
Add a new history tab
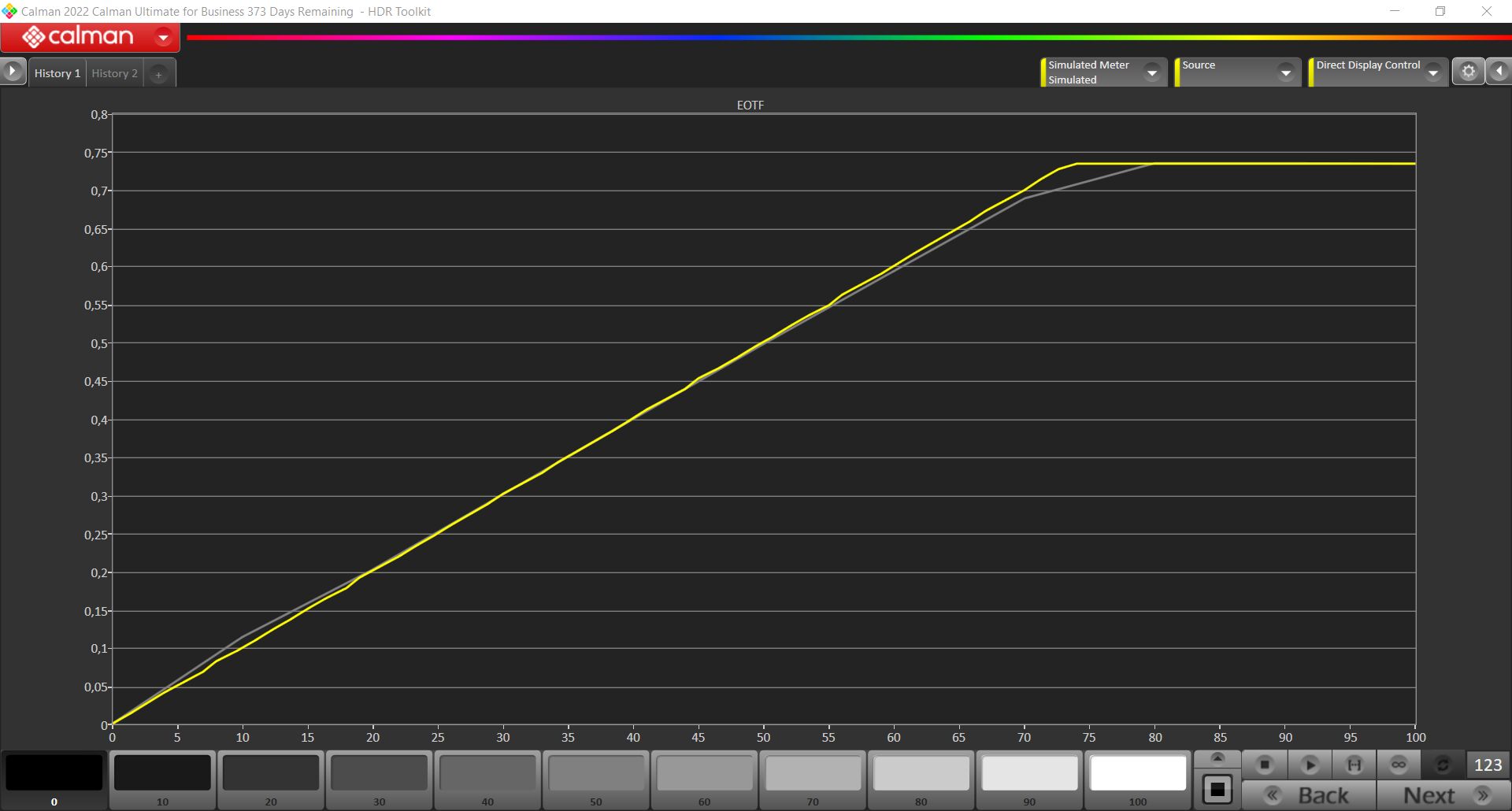click(158, 74)
